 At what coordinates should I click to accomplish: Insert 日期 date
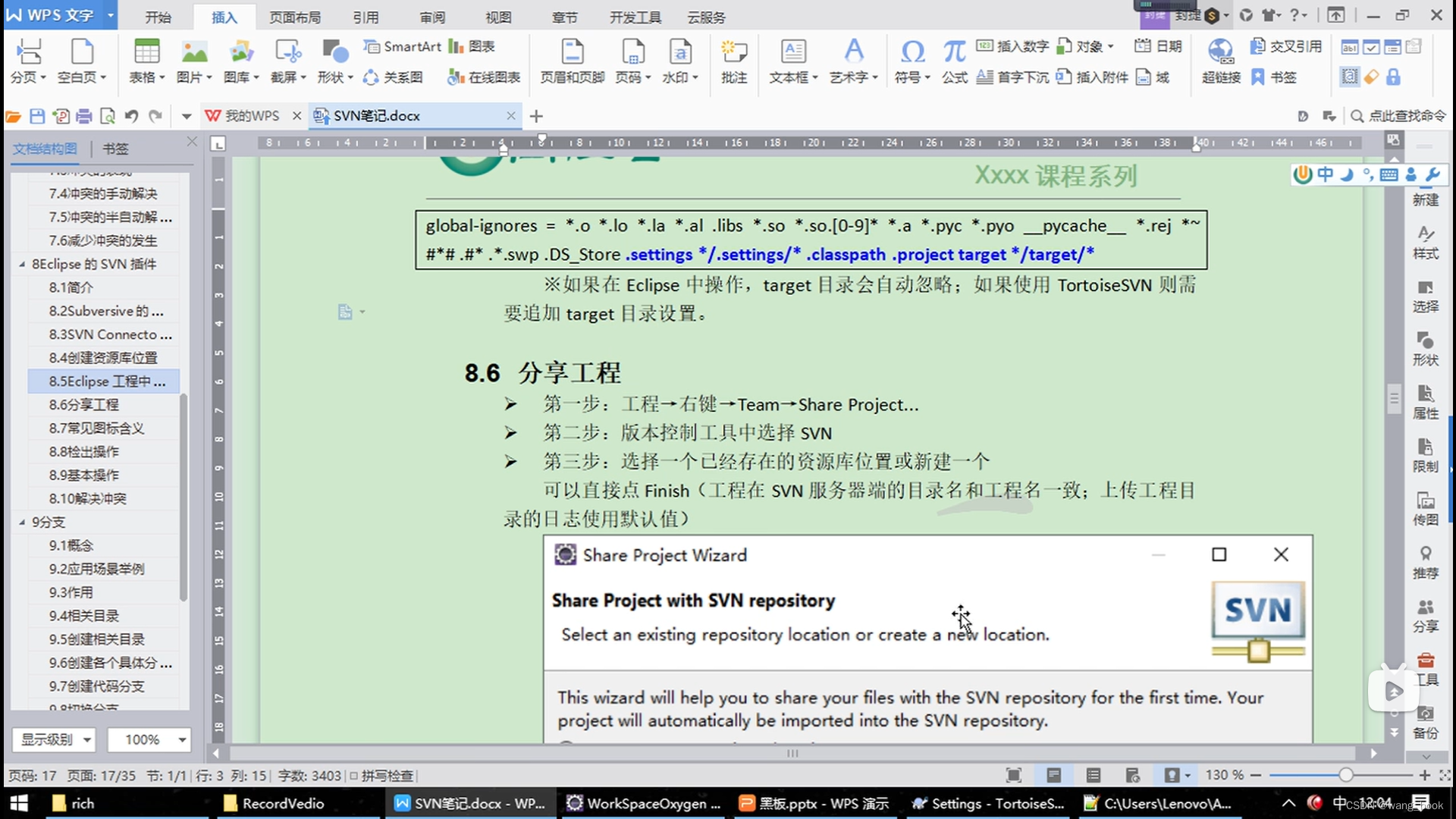[x=1158, y=46]
